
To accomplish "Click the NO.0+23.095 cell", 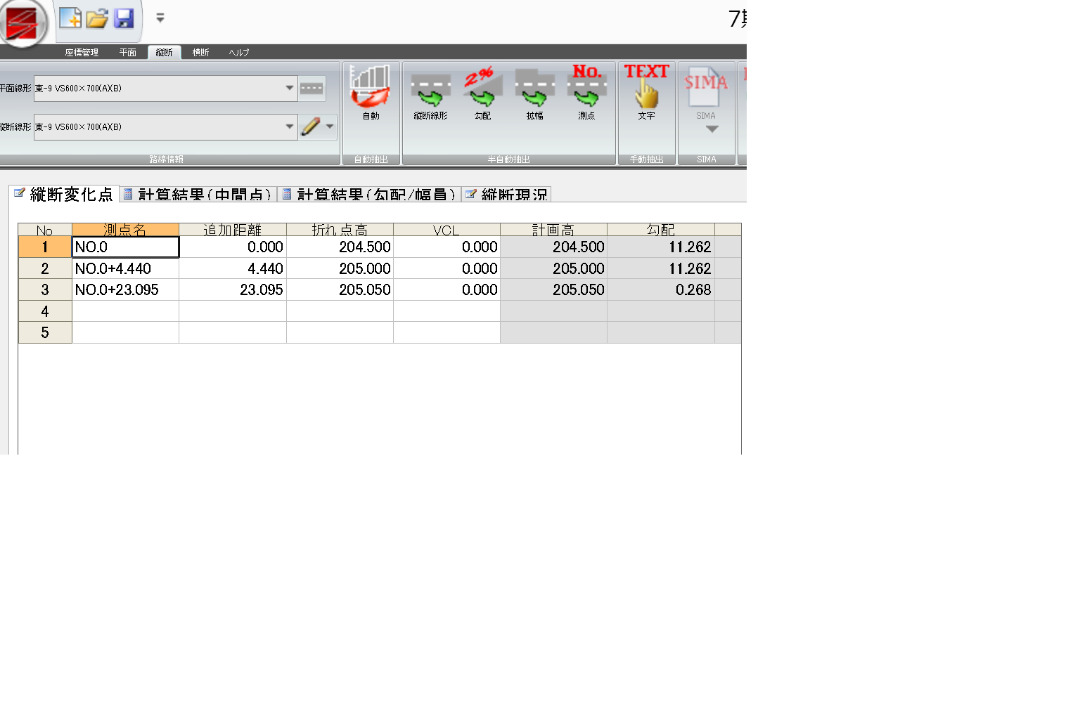I will point(125,289).
